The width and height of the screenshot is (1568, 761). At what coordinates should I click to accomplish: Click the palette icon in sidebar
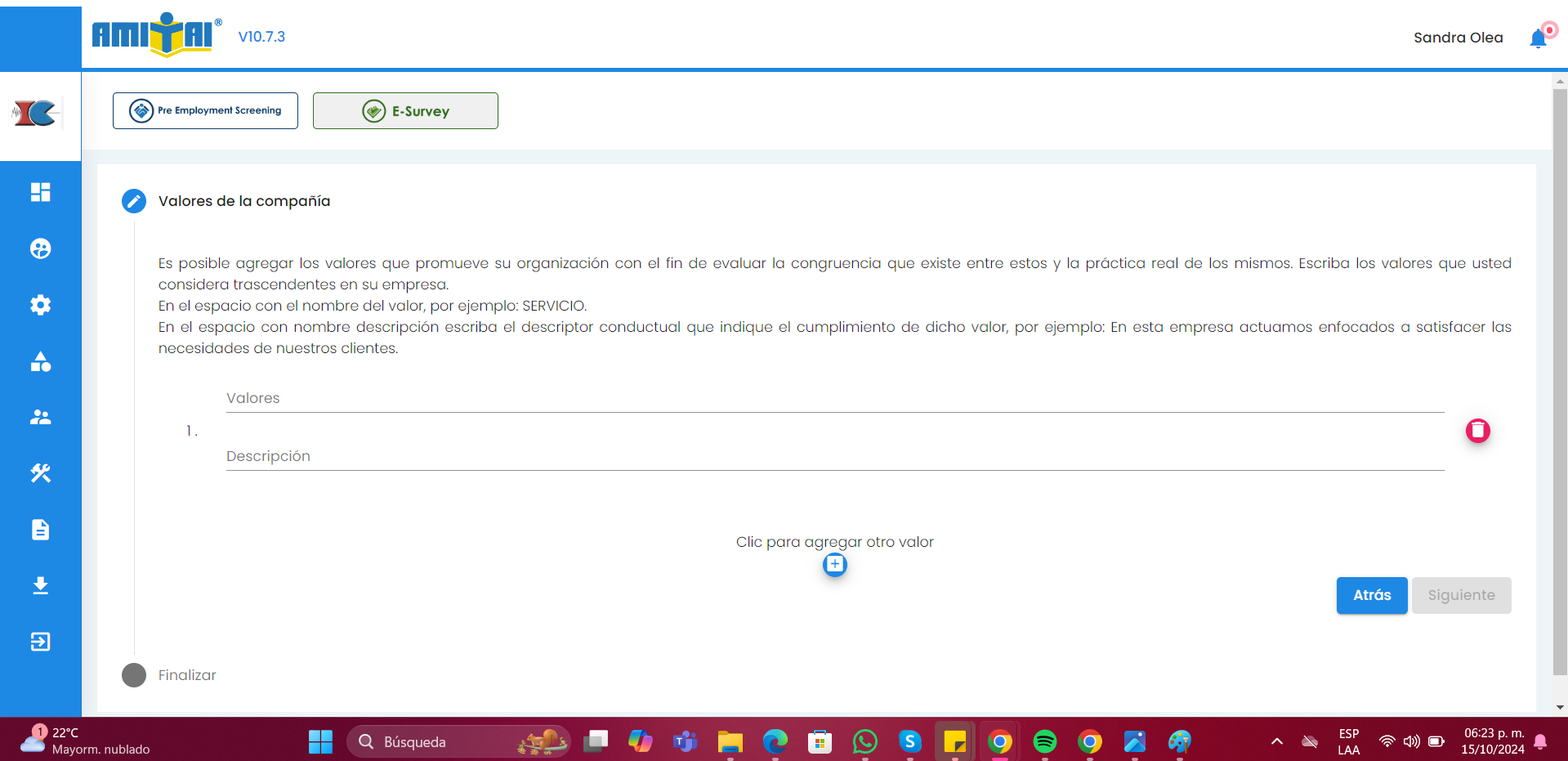[x=40, y=248]
